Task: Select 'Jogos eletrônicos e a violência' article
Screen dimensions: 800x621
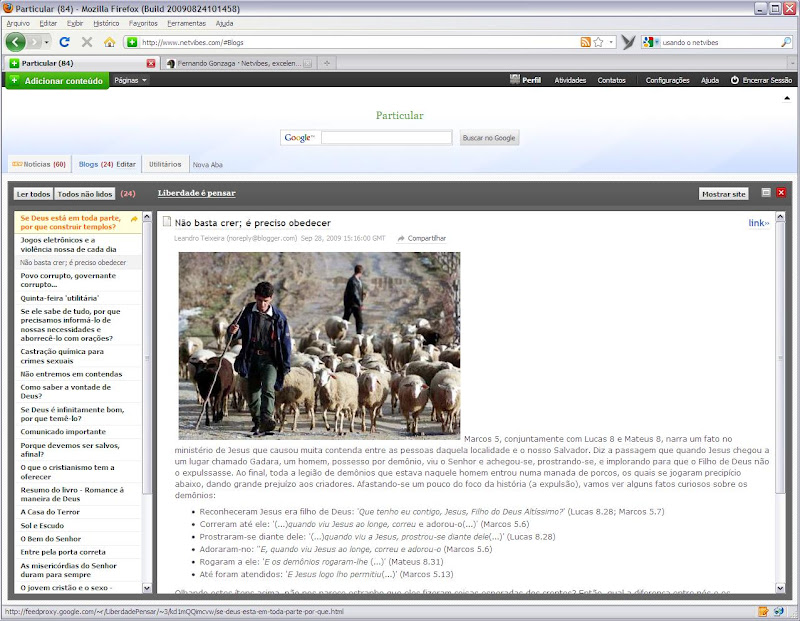Action: click(x=78, y=244)
